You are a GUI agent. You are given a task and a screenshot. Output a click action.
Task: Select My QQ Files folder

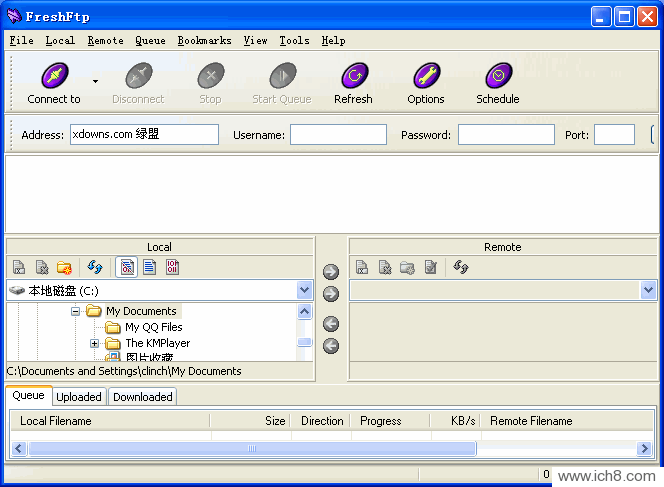click(x=154, y=327)
